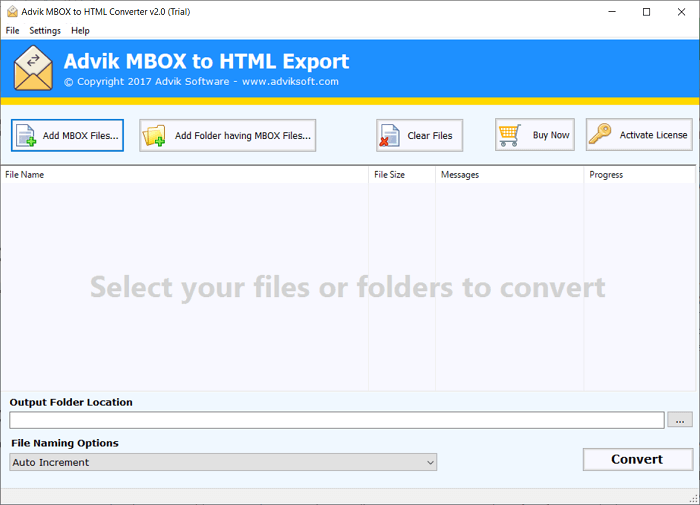Click the Convert button

coord(637,459)
